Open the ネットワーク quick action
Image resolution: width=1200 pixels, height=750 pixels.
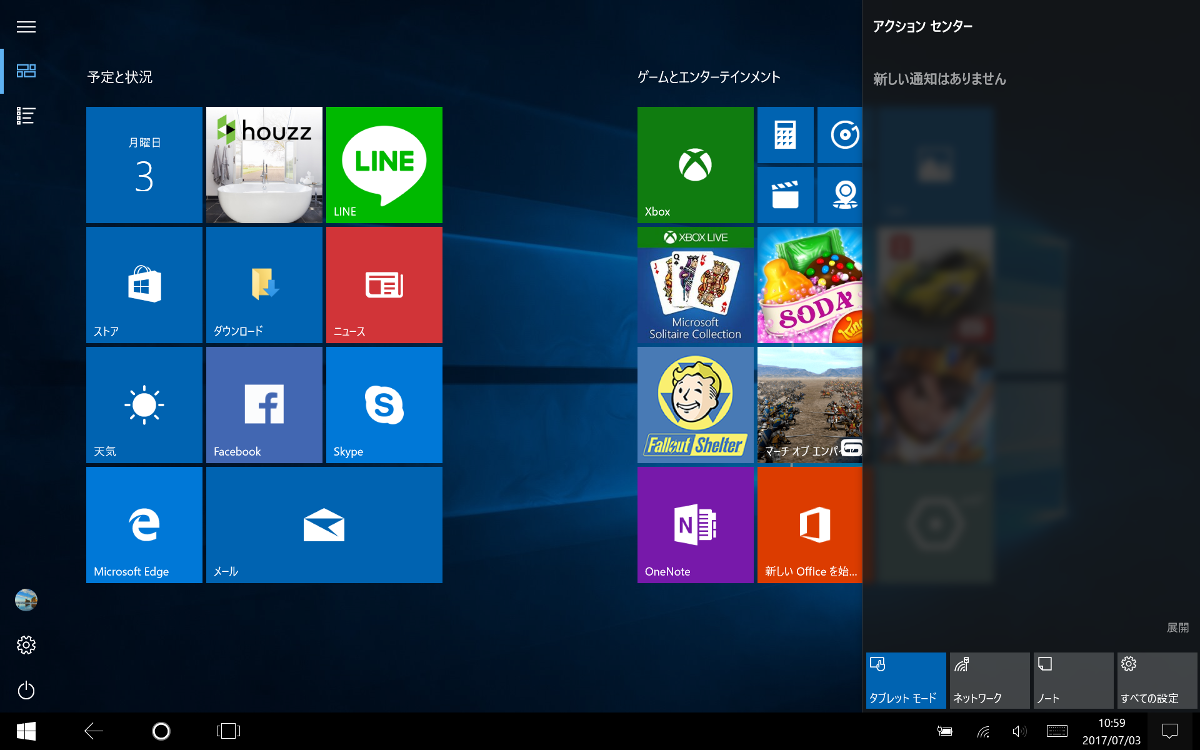[x=989, y=681]
